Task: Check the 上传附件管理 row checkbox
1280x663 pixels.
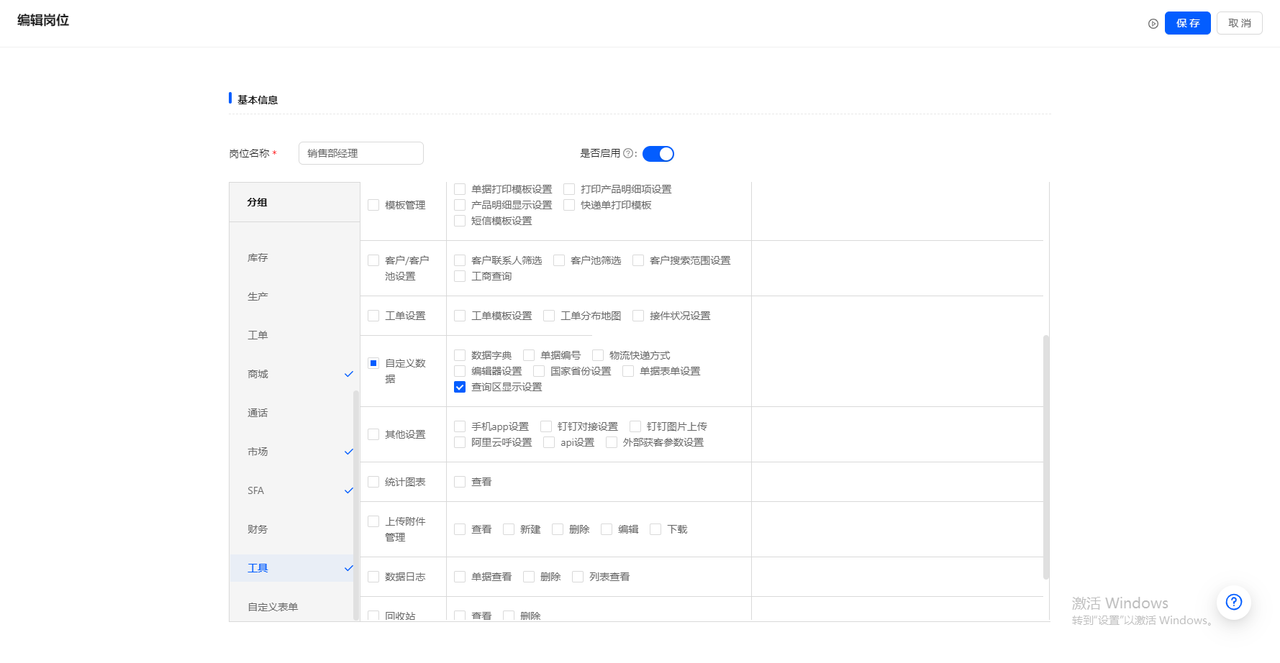Action: coord(373,521)
